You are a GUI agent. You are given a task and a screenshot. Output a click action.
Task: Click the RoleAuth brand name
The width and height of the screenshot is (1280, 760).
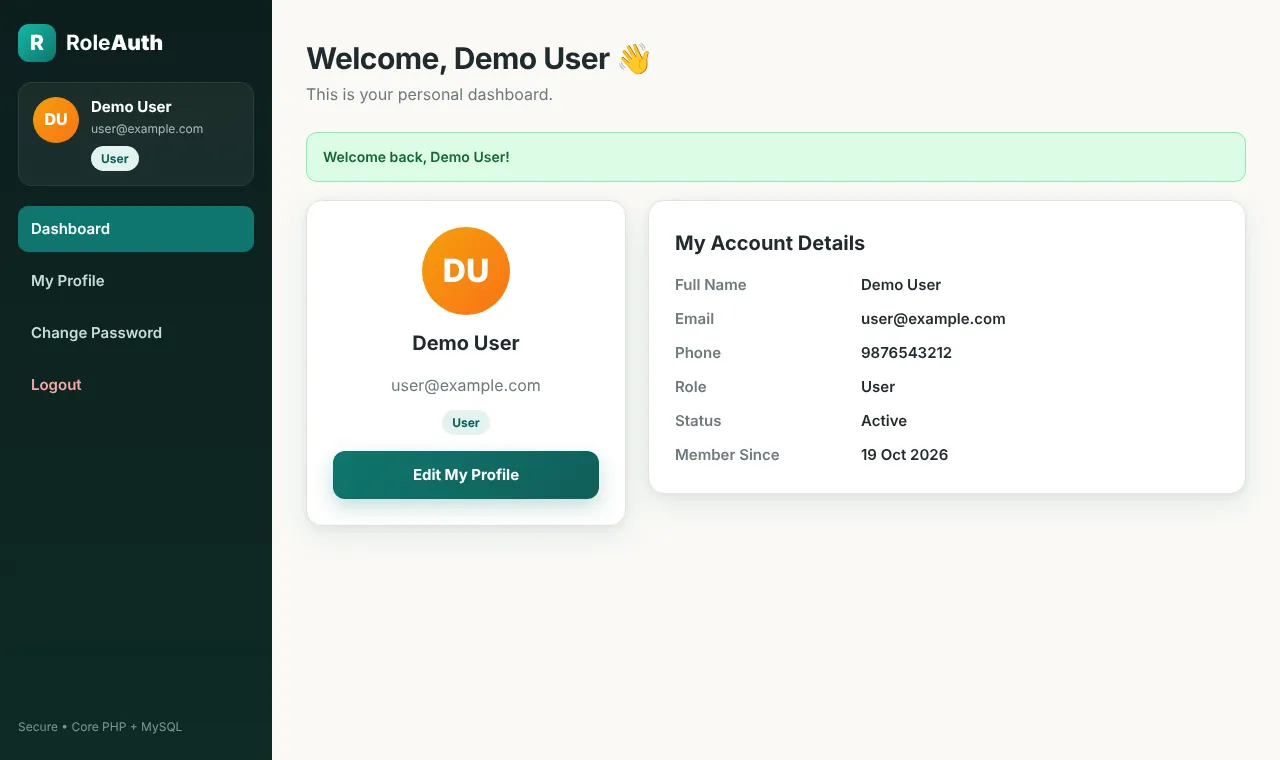coord(114,43)
